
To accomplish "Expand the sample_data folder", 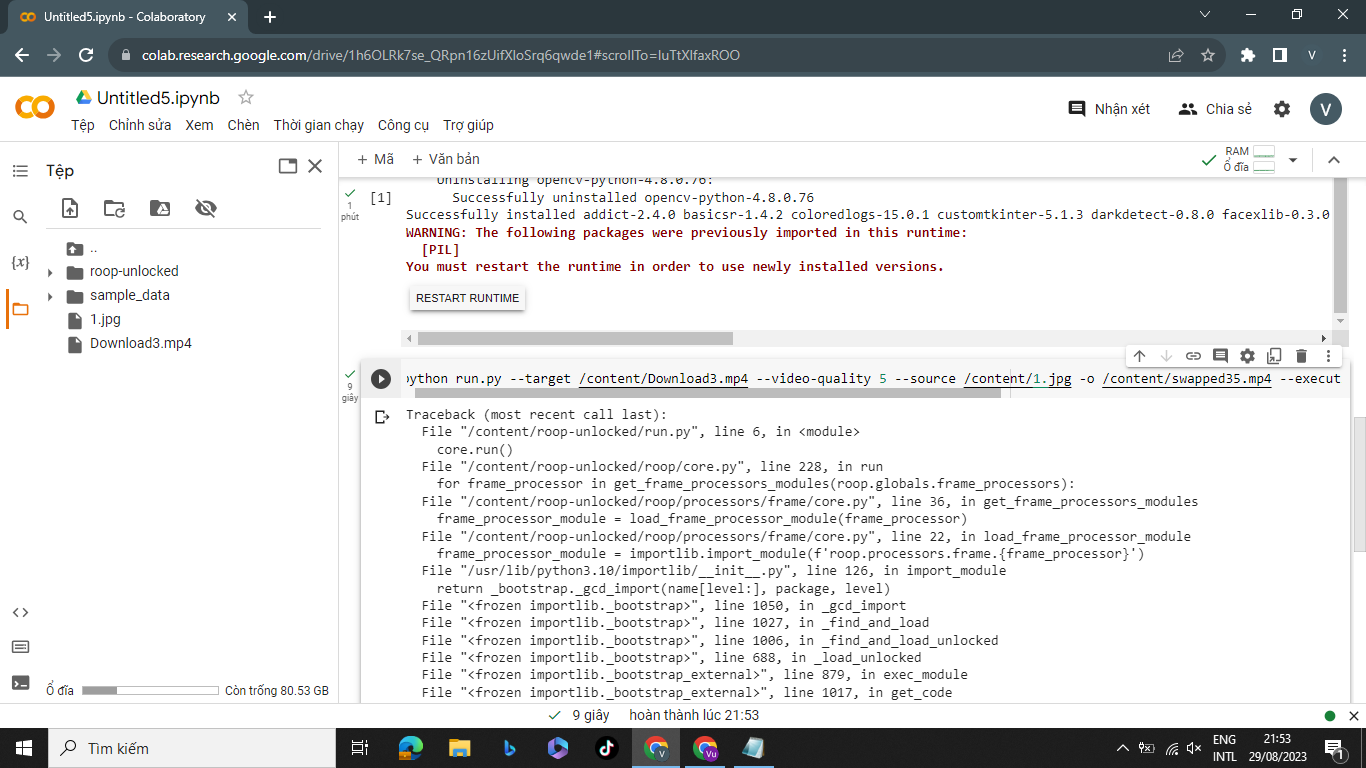I will [x=50, y=296].
